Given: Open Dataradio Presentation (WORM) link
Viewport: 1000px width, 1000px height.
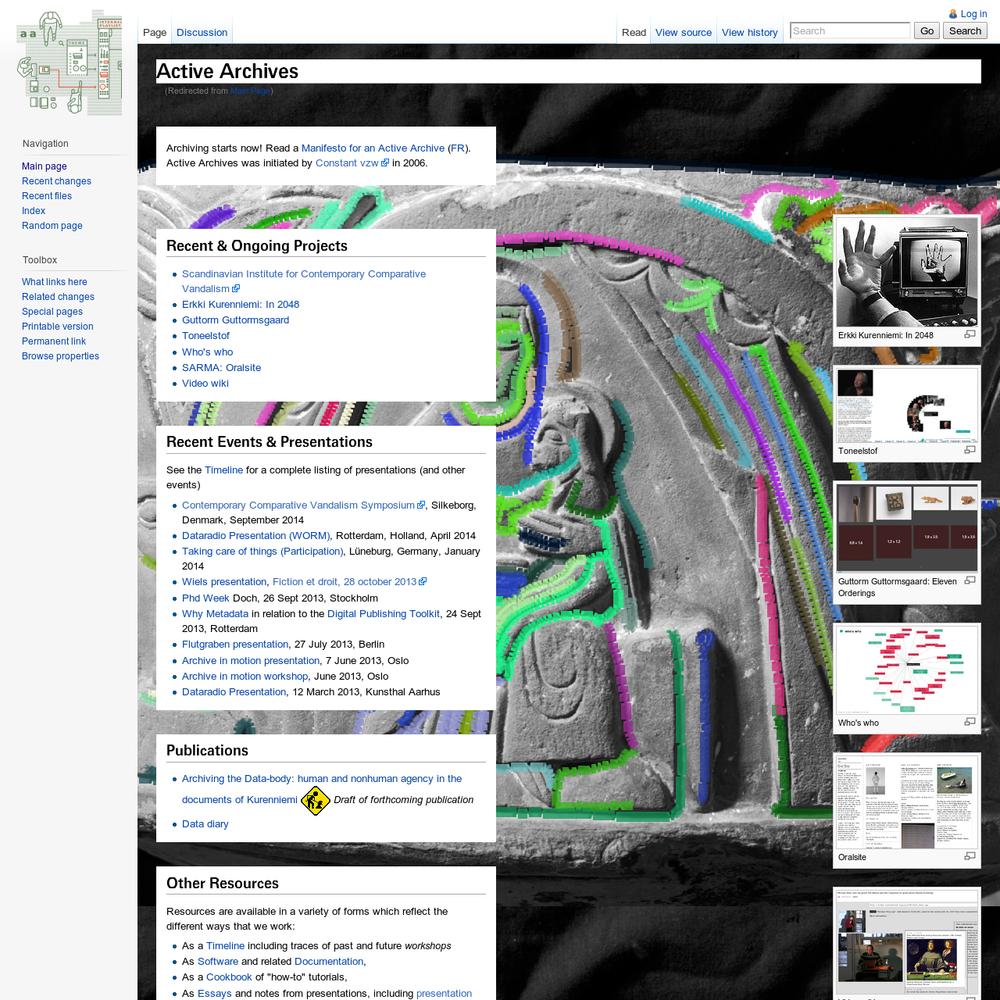Looking at the screenshot, I should pos(256,536).
